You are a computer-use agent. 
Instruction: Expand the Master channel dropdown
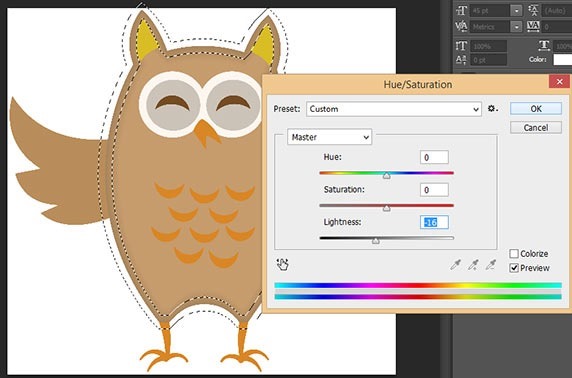(329, 137)
